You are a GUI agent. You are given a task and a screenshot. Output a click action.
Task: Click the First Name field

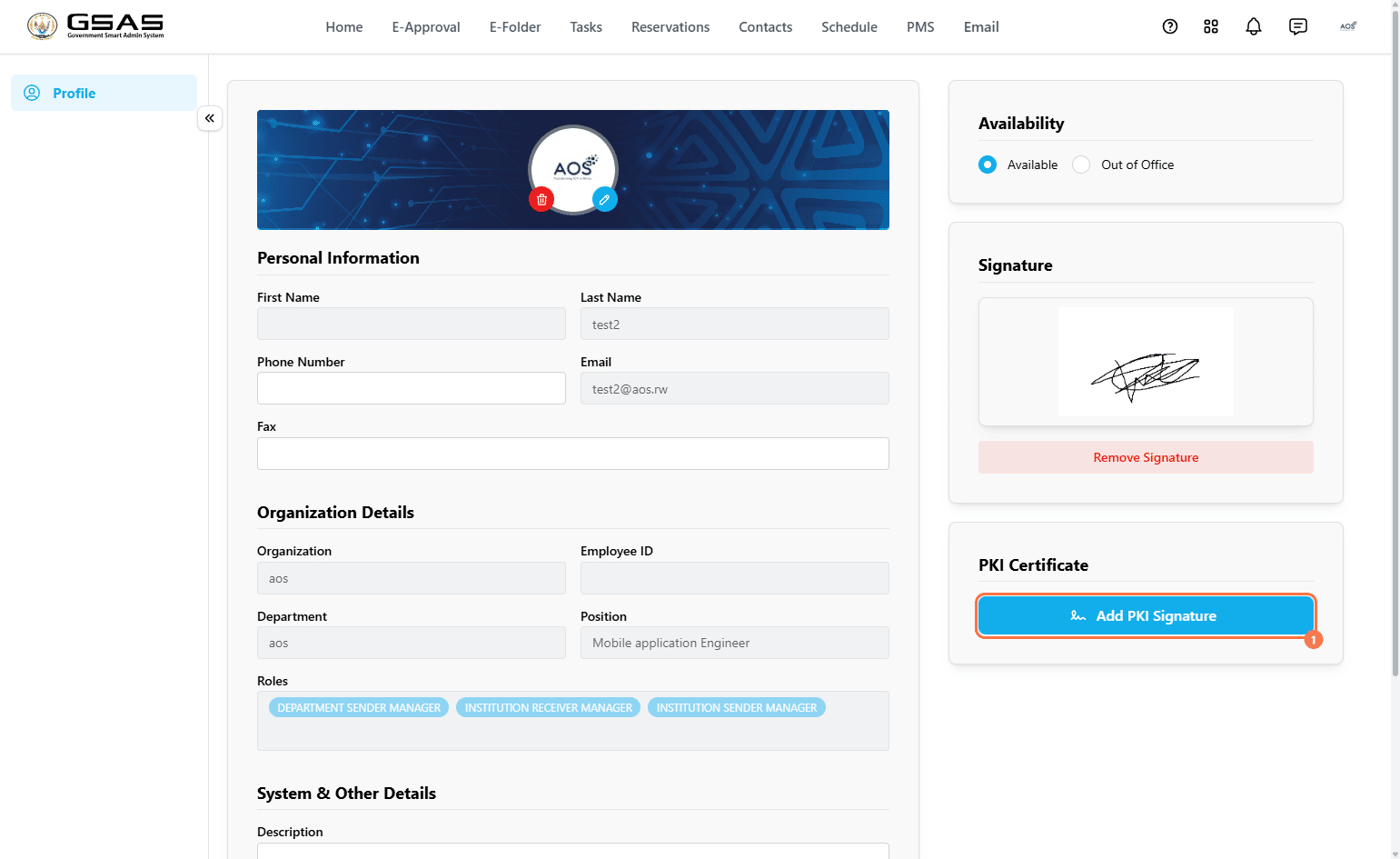tap(412, 324)
